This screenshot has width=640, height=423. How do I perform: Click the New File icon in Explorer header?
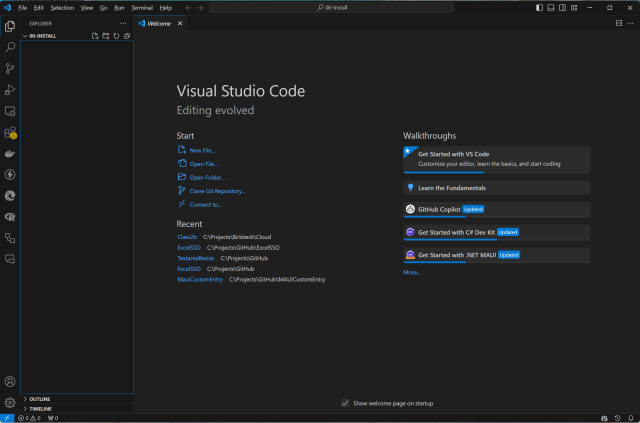tap(95, 36)
